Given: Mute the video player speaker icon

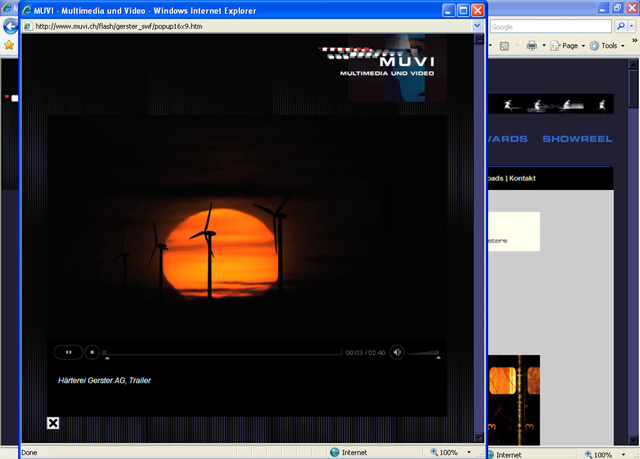Looking at the screenshot, I should point(397,352).
